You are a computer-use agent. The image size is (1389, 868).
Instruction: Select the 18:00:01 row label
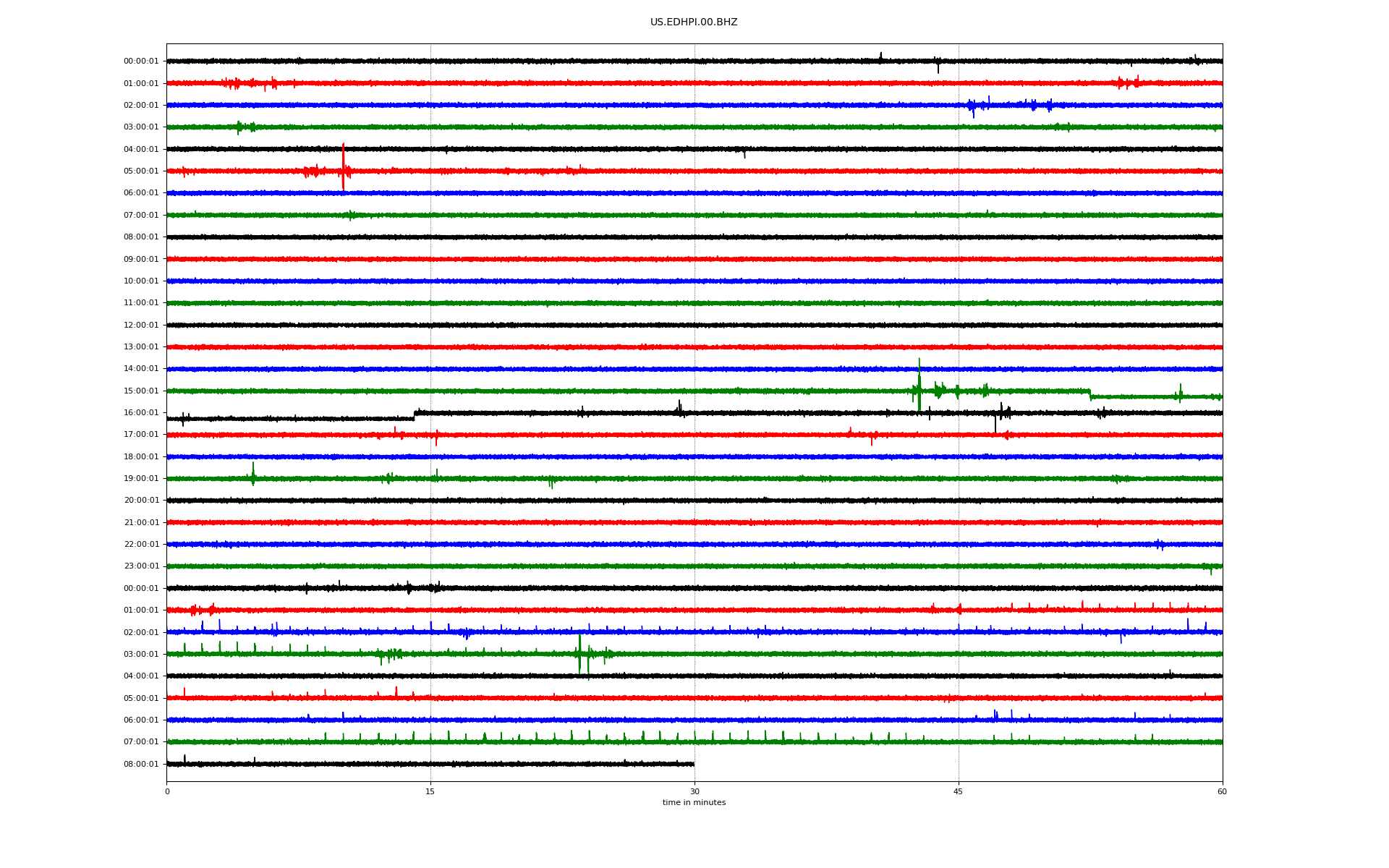point(141,456)
